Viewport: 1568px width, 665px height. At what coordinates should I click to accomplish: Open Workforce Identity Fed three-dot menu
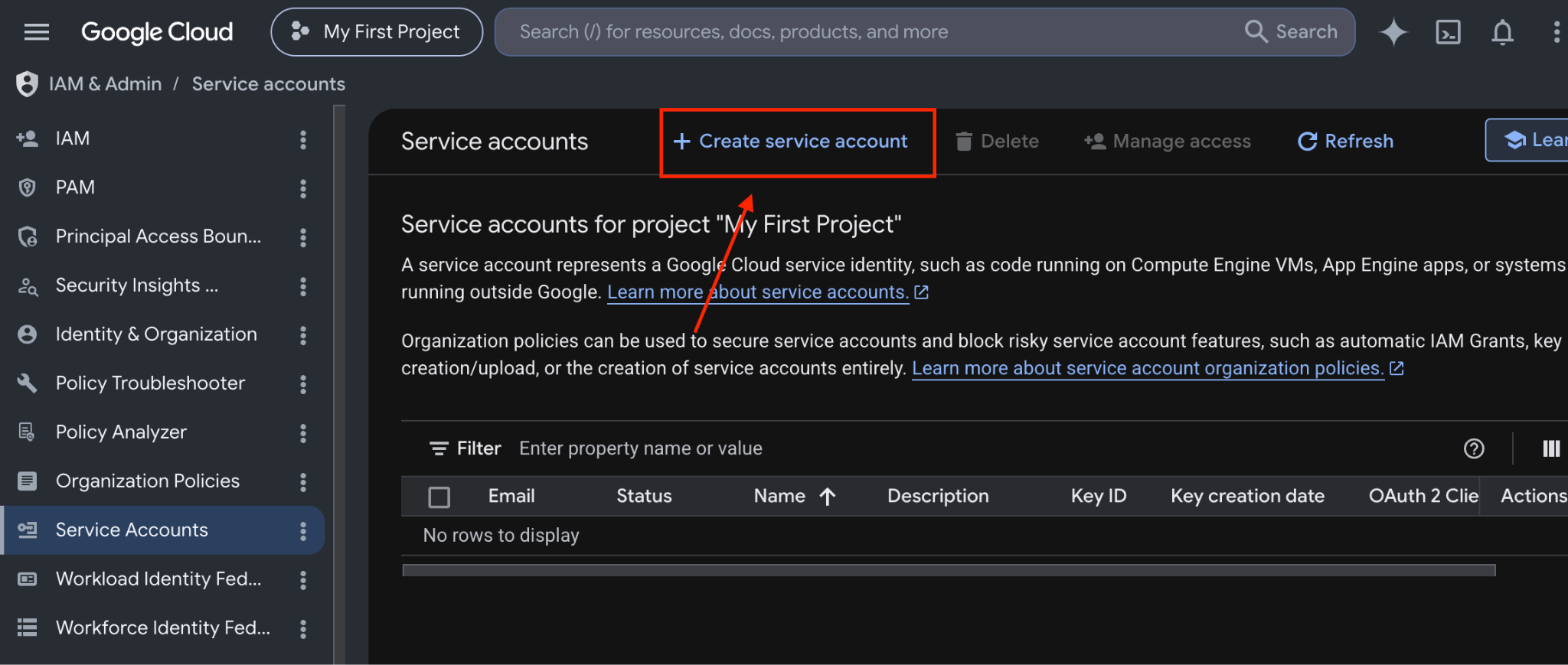[303, 629]
